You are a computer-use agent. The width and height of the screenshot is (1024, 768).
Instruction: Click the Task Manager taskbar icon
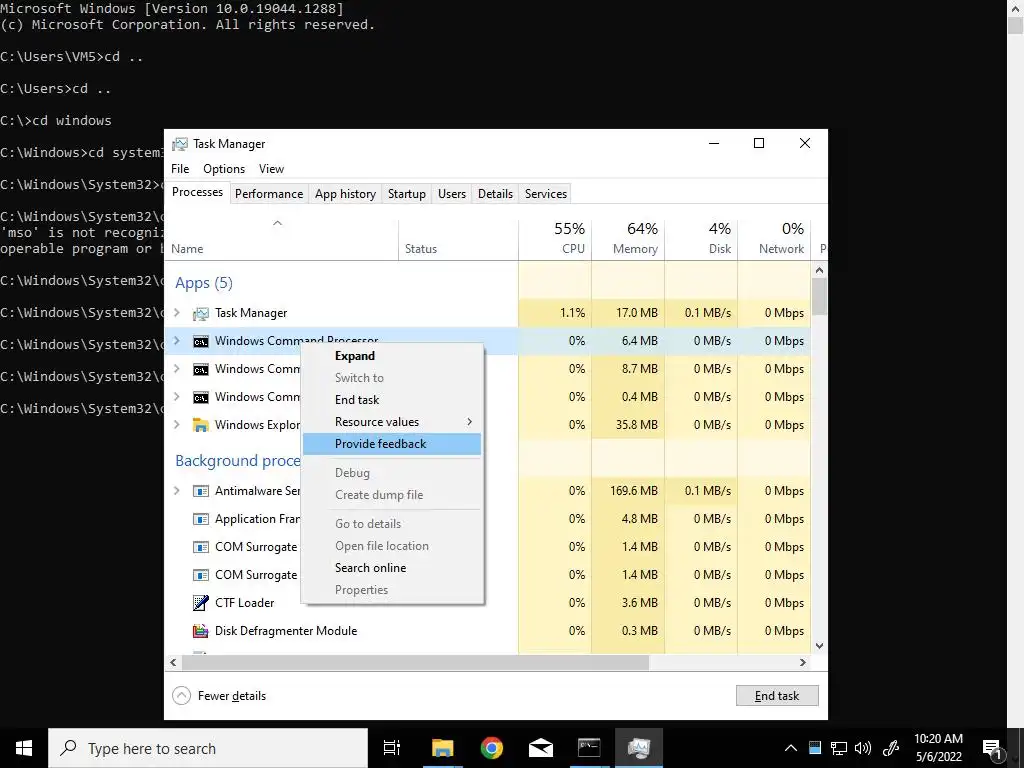click(x=639, y=748)
